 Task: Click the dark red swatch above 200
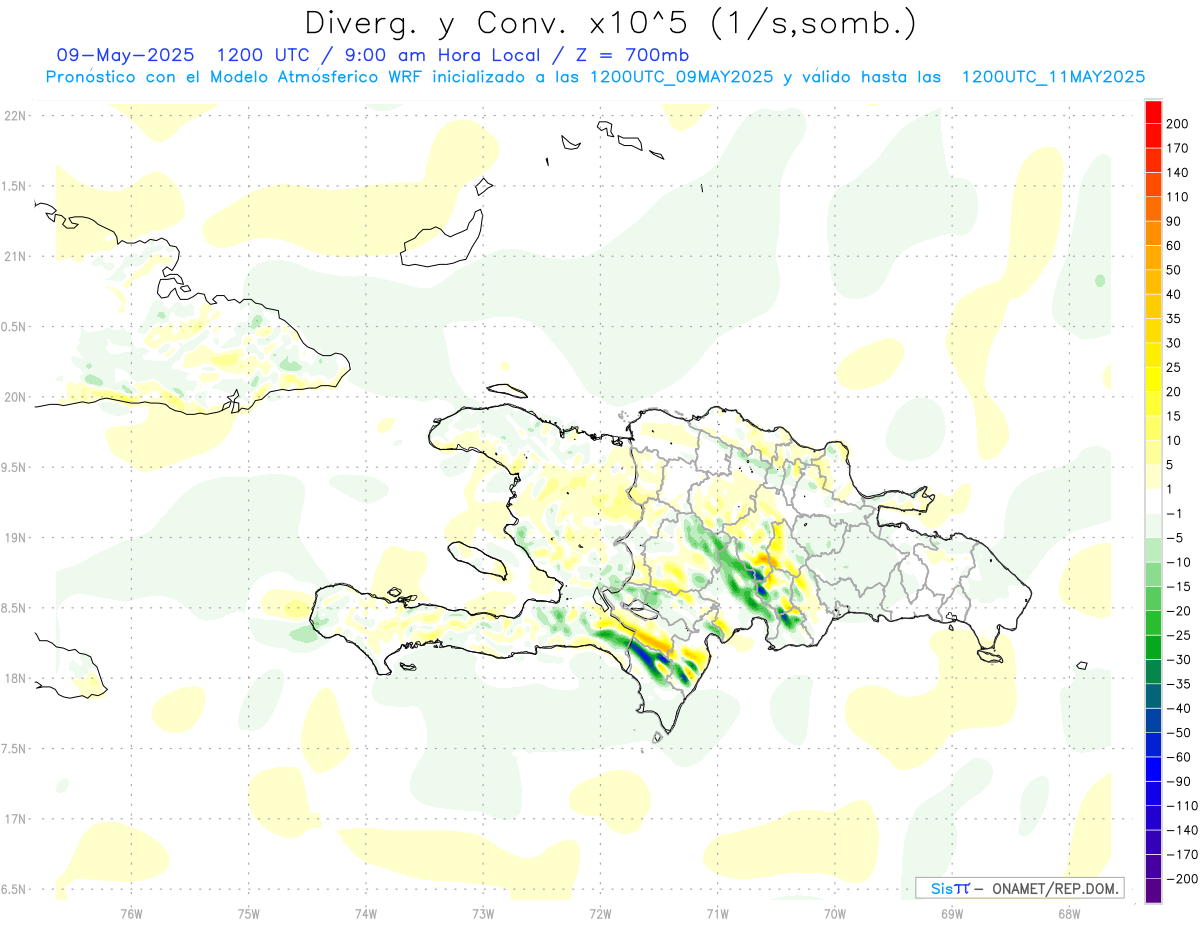click(1153, 112)
